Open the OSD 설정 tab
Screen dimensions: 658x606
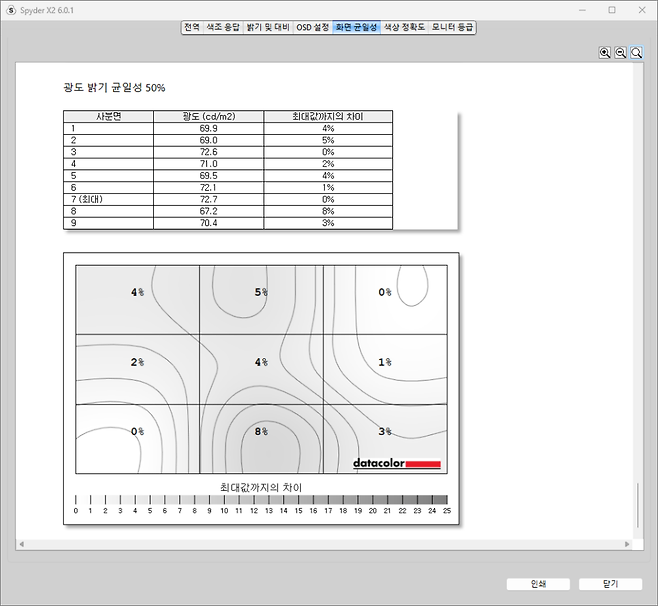[x=313, y=27]
